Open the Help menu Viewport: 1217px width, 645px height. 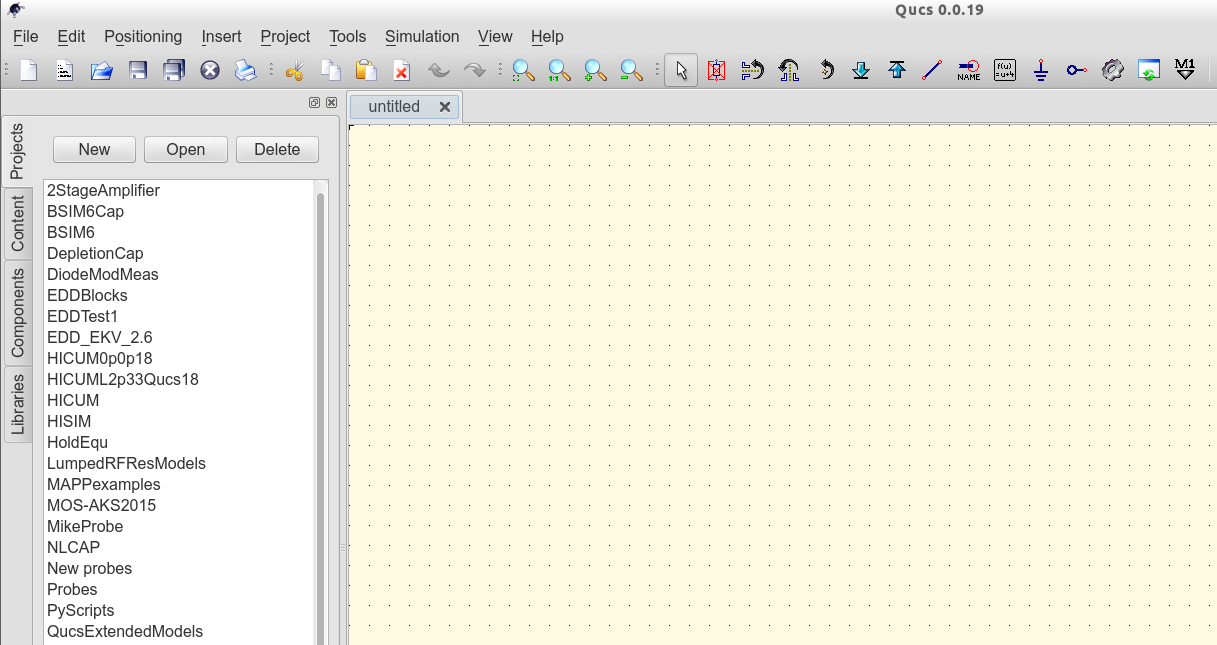[x=547, y=36]
